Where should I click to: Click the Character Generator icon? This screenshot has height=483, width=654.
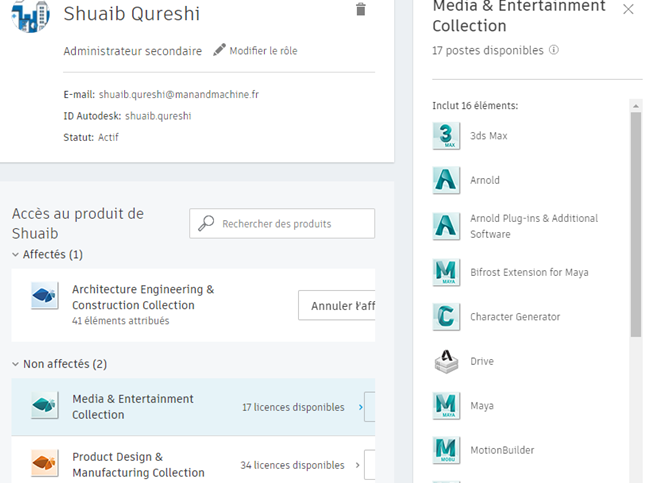coord(446,317)
